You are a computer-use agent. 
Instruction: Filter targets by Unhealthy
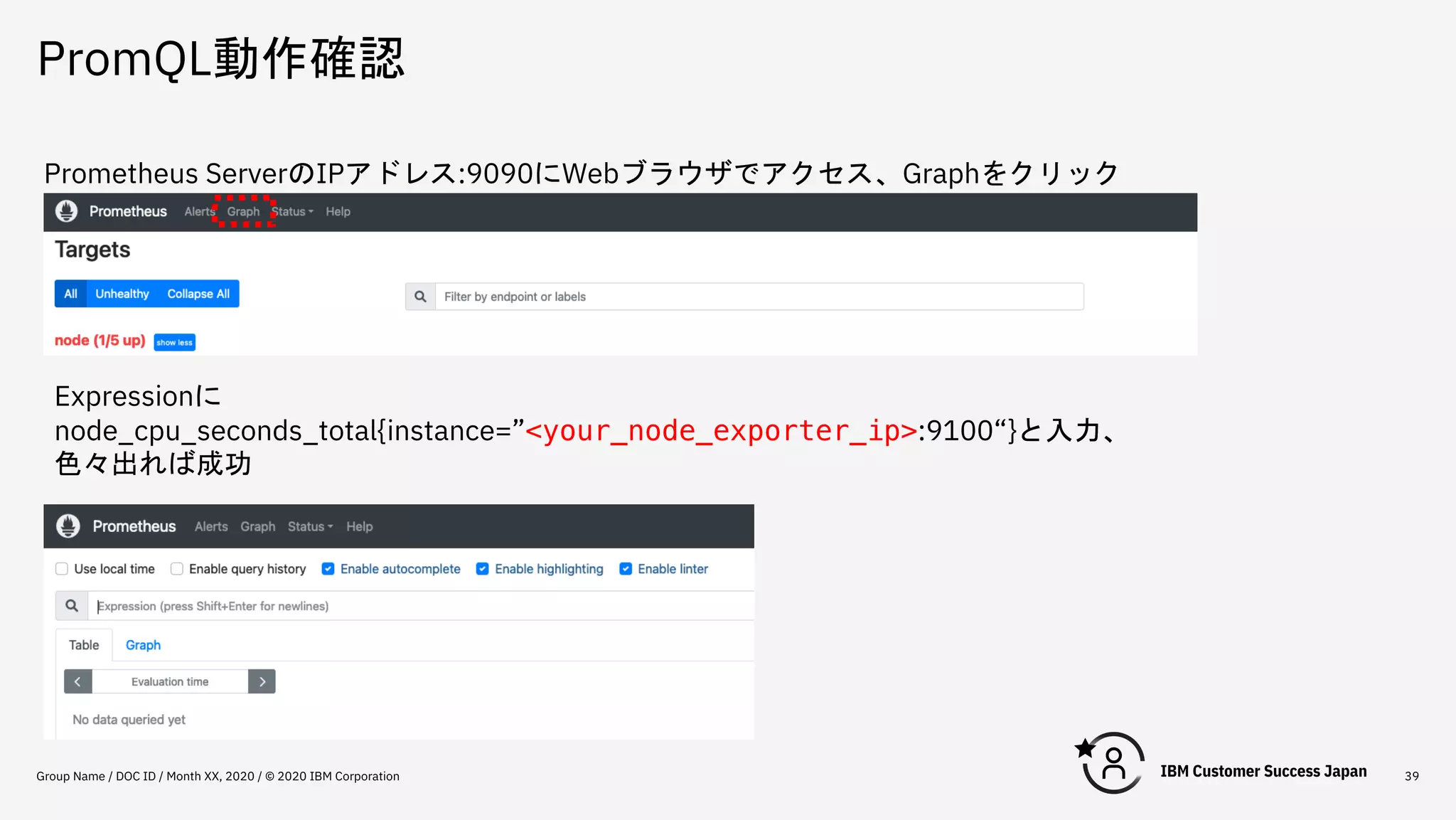(122, 294)
